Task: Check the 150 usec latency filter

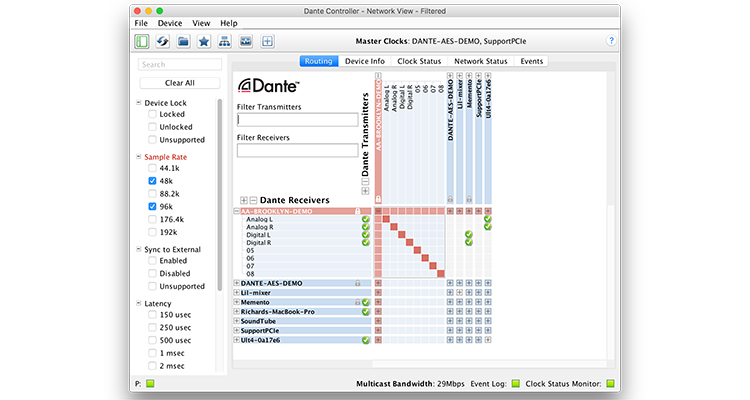Action: 152,315
